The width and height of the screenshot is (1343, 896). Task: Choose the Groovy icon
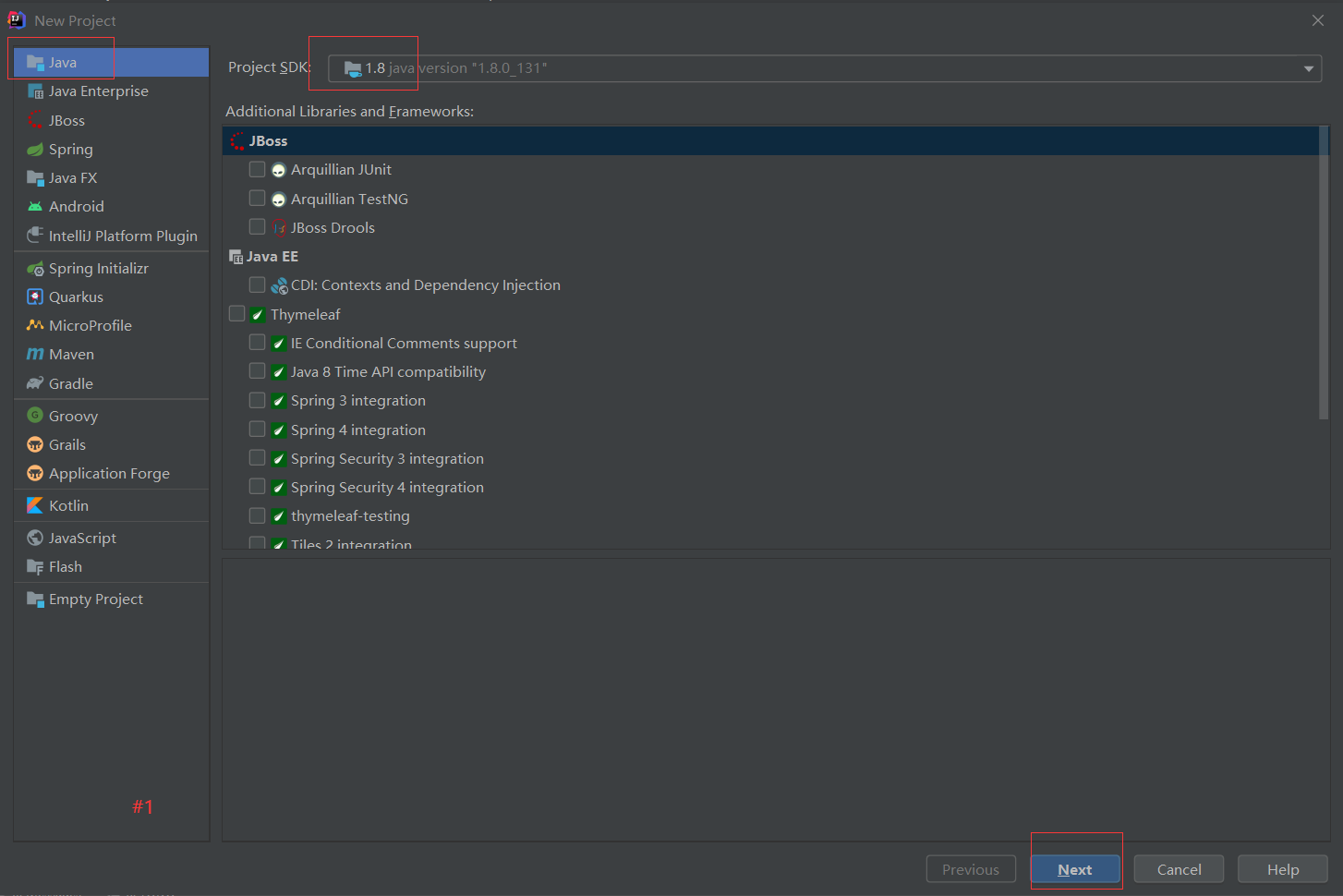(36, 416)
